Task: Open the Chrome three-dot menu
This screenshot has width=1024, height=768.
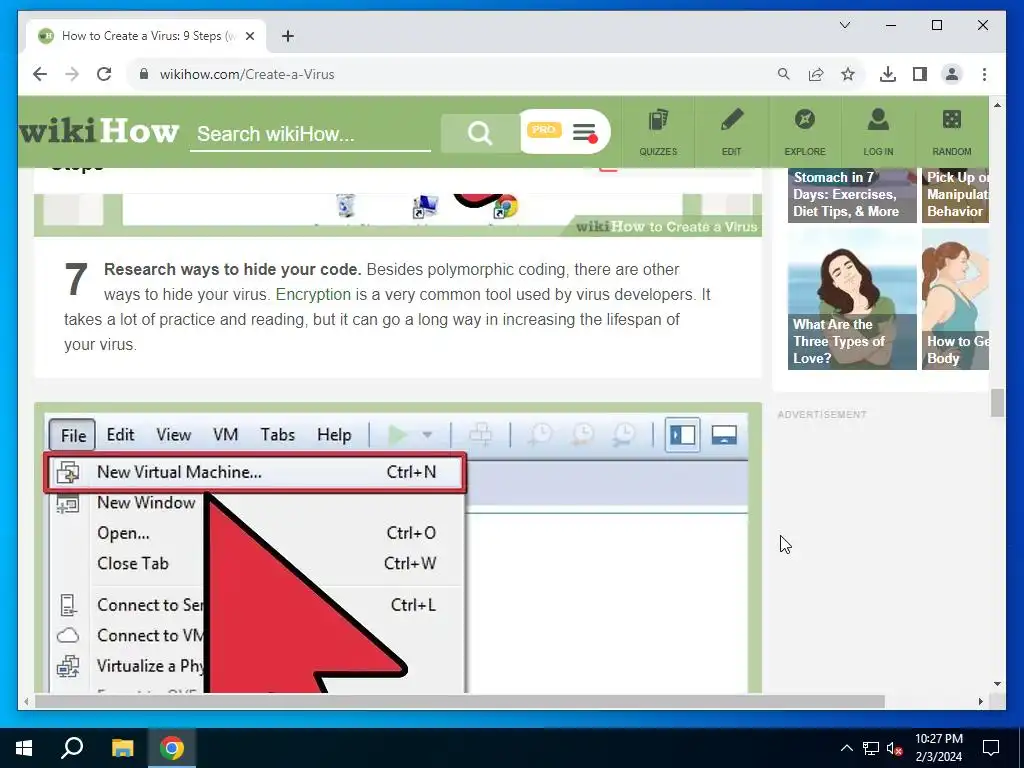Action: 984,74
